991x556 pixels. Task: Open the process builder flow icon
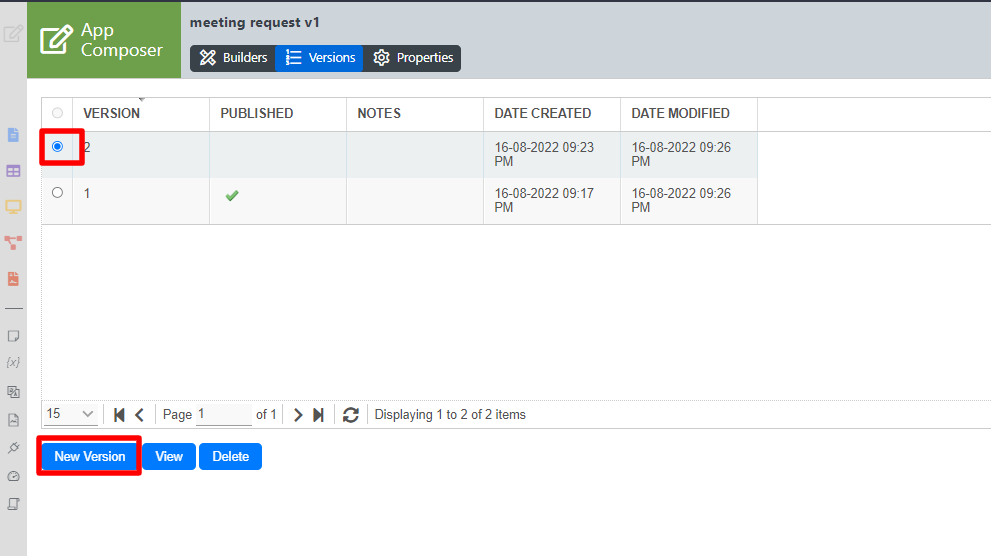[13, 243]
